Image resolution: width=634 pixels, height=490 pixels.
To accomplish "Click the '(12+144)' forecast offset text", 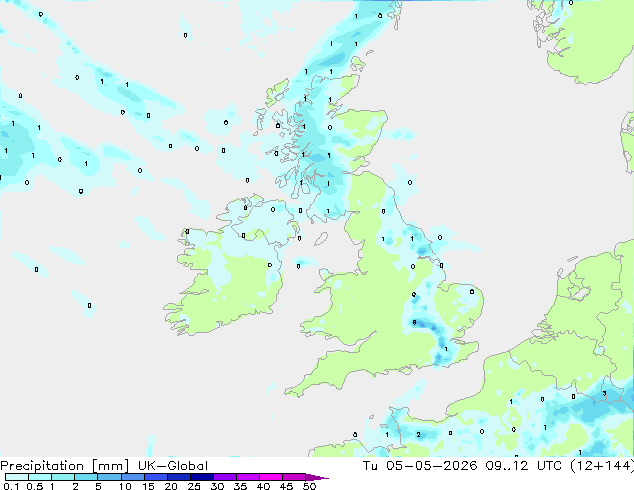I will (x=602, y=466).
